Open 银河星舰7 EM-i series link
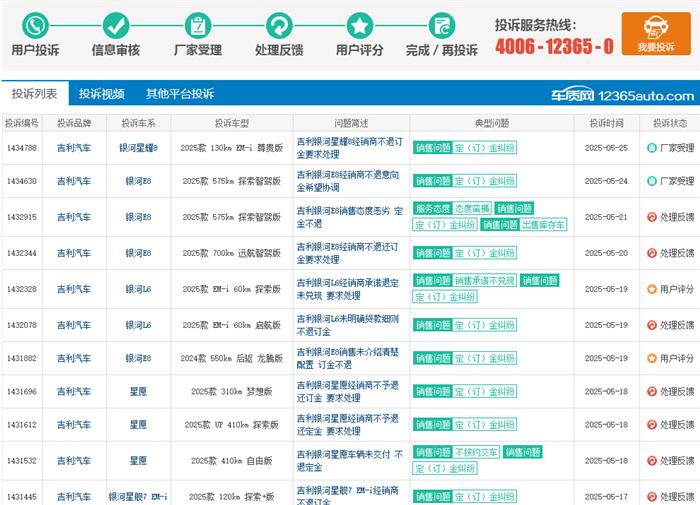The height and width of the screenshot is (505, 700). pos(138,497)
